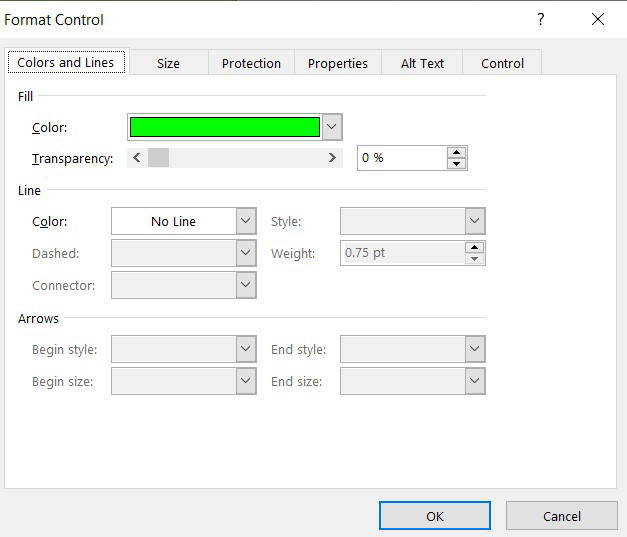
Task: Switch to the Size tab
Action: pos(168,63)
